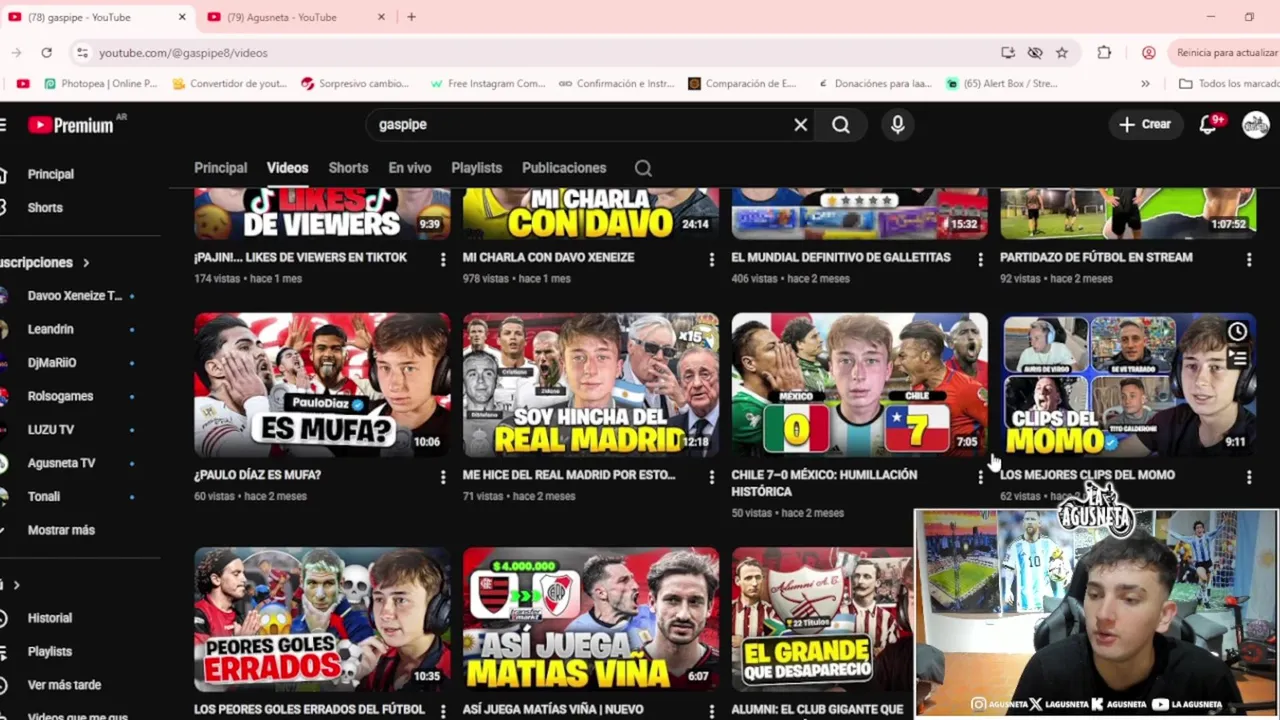Add Clips del Momo video to queue
This screenshot has width=1280, height=720.
pyautogui.click(x=1237, y=357)
